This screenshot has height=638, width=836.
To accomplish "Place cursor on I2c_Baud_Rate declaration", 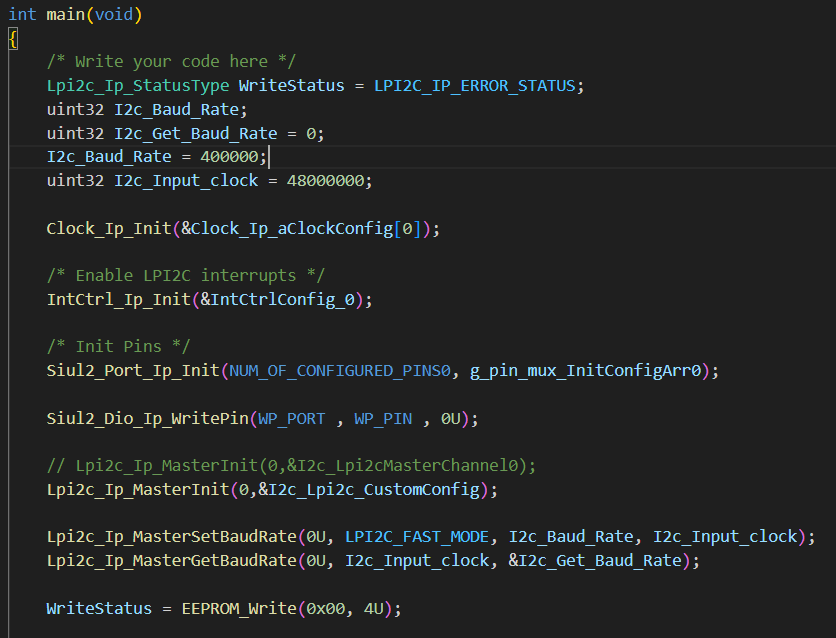I will point(176,109).
